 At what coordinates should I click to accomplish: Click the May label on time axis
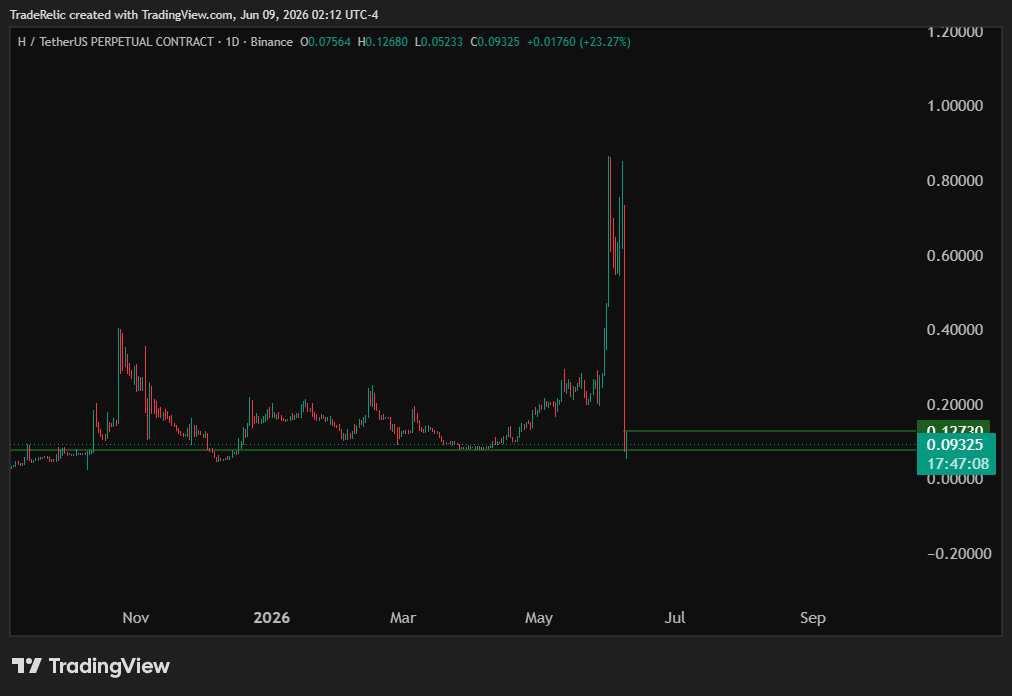(539, 618)
